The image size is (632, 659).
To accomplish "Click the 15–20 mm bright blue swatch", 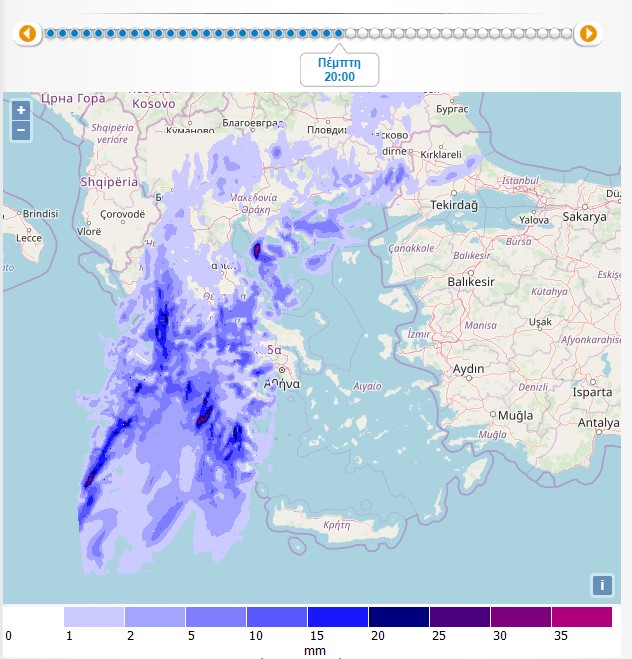I will (x=338, y=616).
